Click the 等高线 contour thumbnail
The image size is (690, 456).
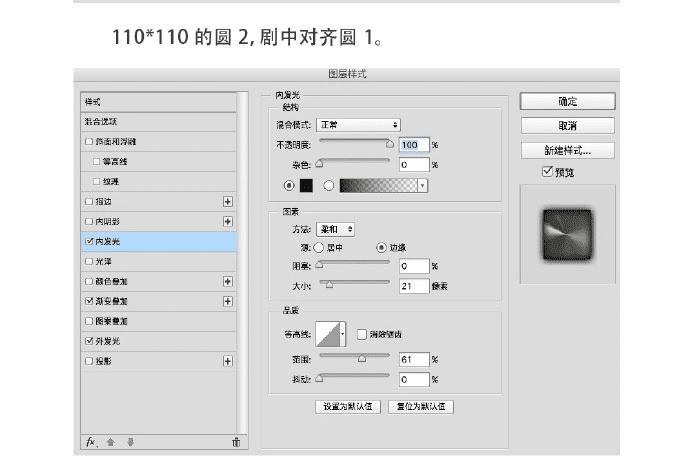[328, 335]
